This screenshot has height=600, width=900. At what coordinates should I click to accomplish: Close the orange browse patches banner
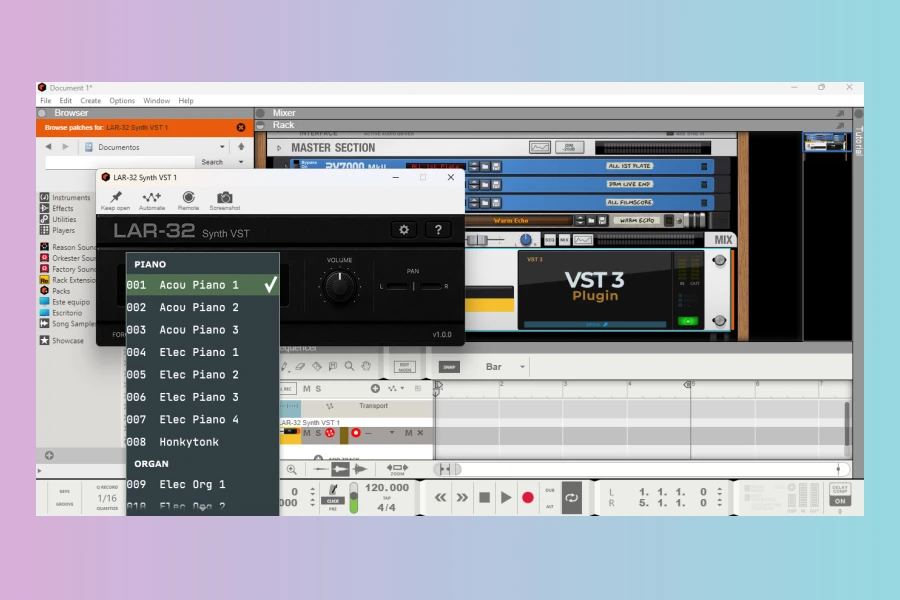pyautogui.click(x=241, y=127)
